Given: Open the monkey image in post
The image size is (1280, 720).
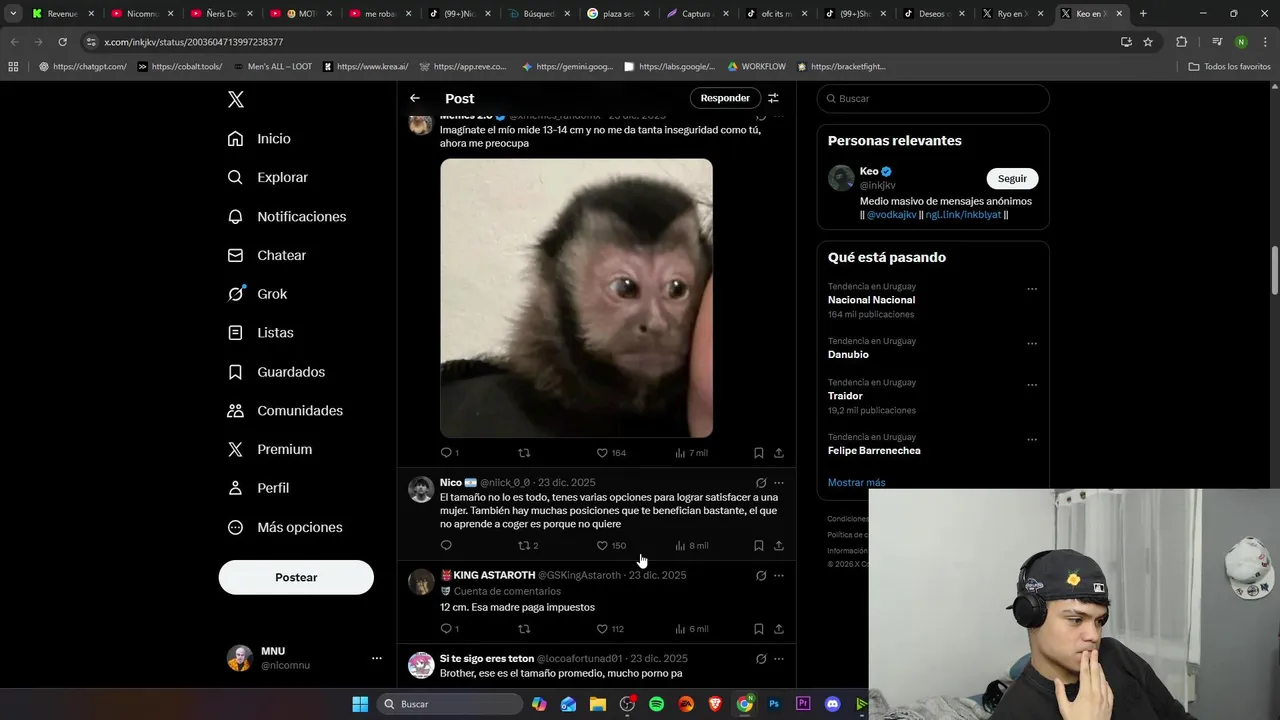Looking at the screenshot, I should point(576,298).
